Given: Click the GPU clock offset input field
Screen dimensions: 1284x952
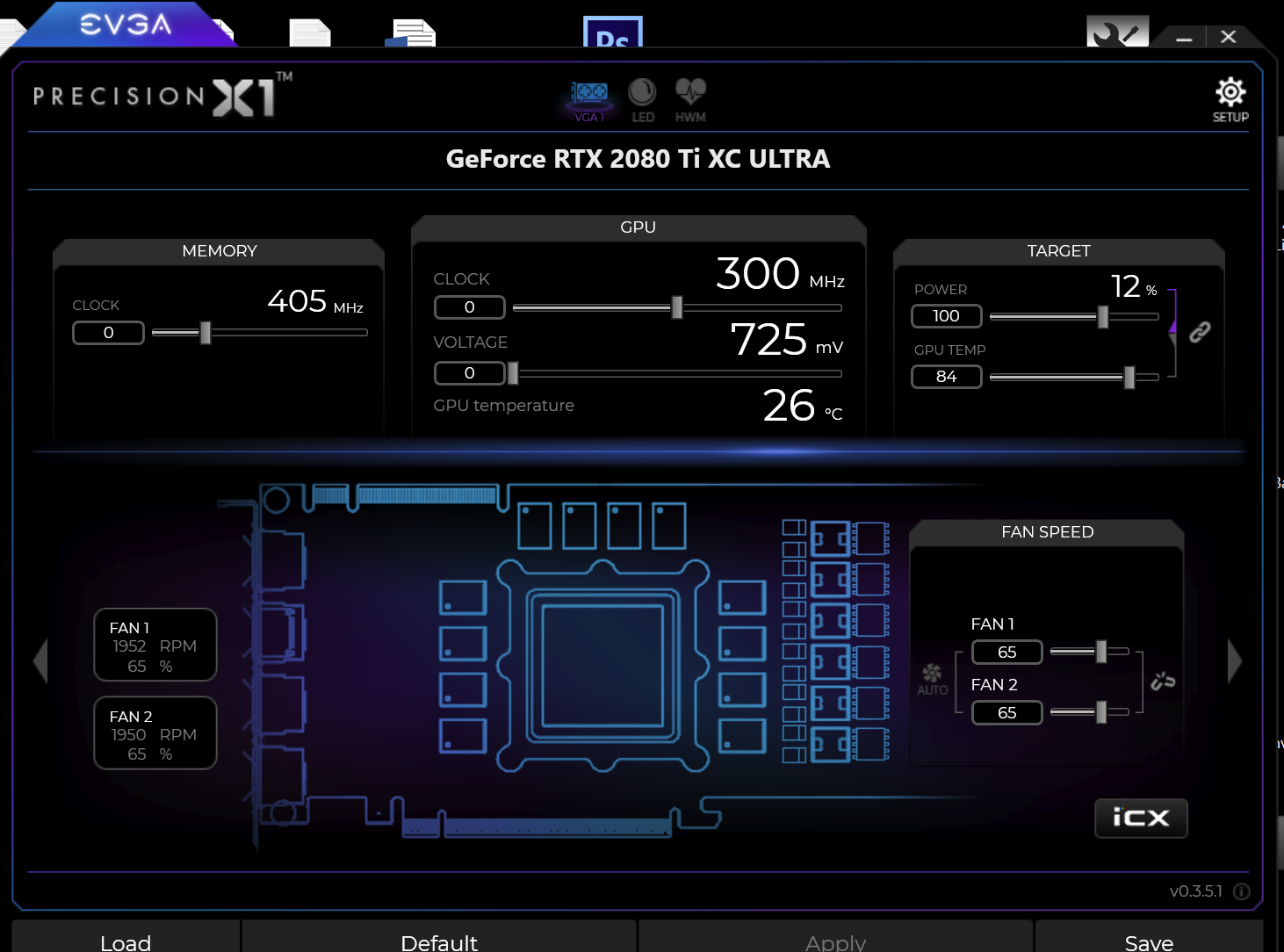Looking at the screenshot, I should coord(470,307).
